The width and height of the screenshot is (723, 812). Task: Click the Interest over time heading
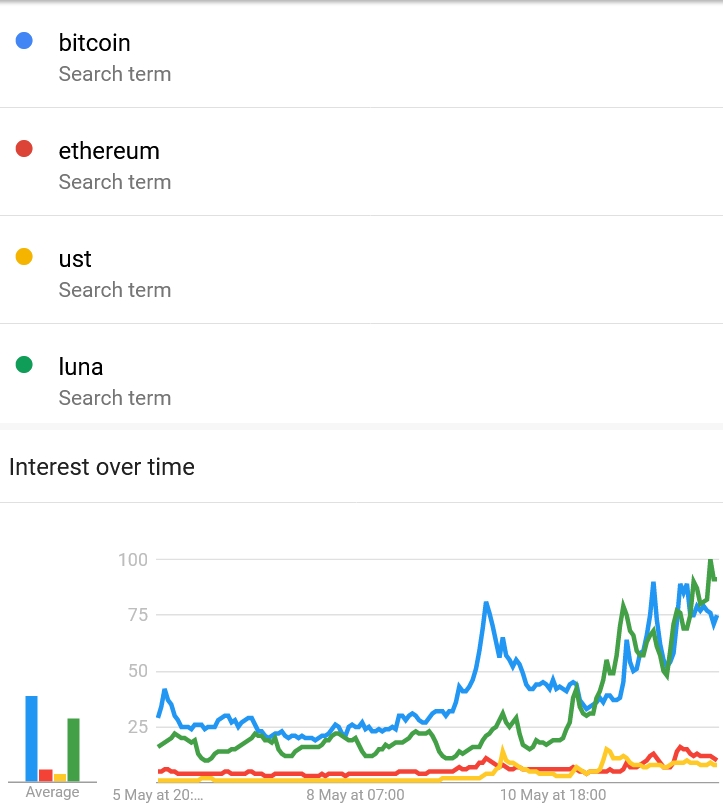click(x=102, y=467)
